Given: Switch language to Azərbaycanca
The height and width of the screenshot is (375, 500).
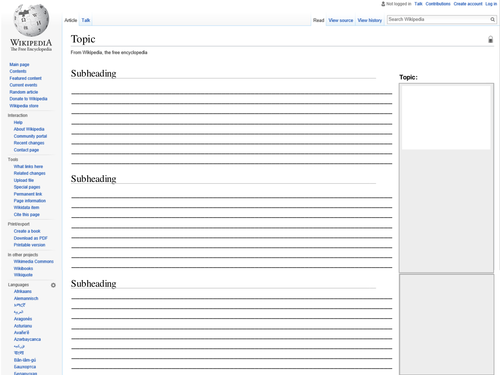Looking at the screenshot, I should pos(27,339).
